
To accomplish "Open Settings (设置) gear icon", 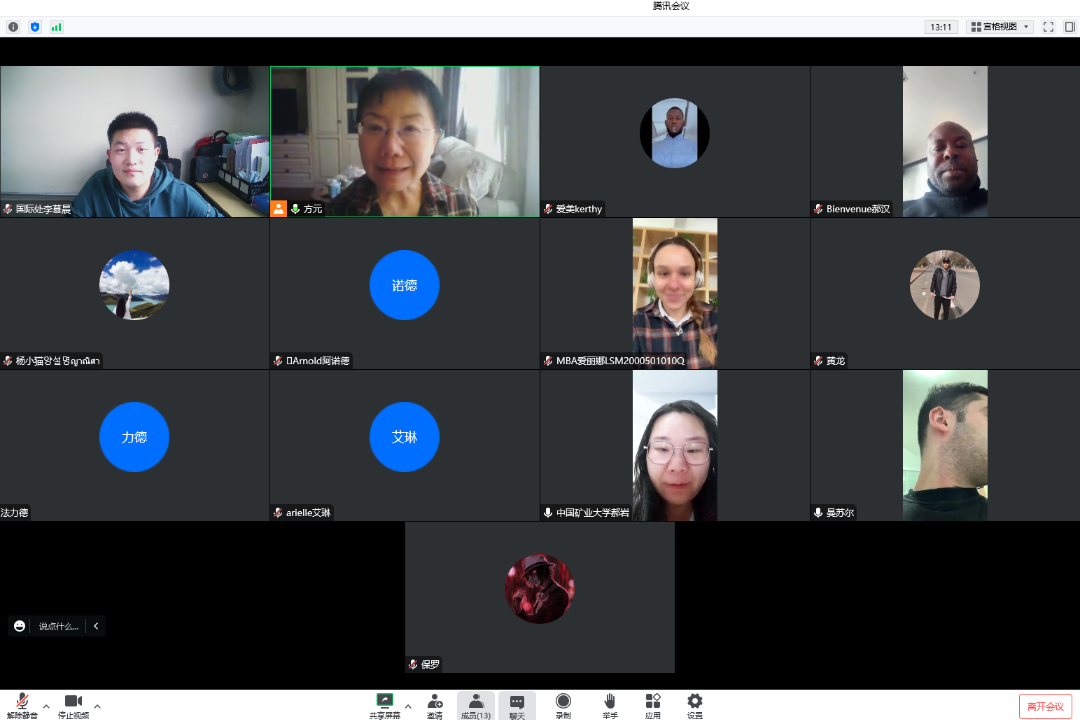I will pos(694,705).
